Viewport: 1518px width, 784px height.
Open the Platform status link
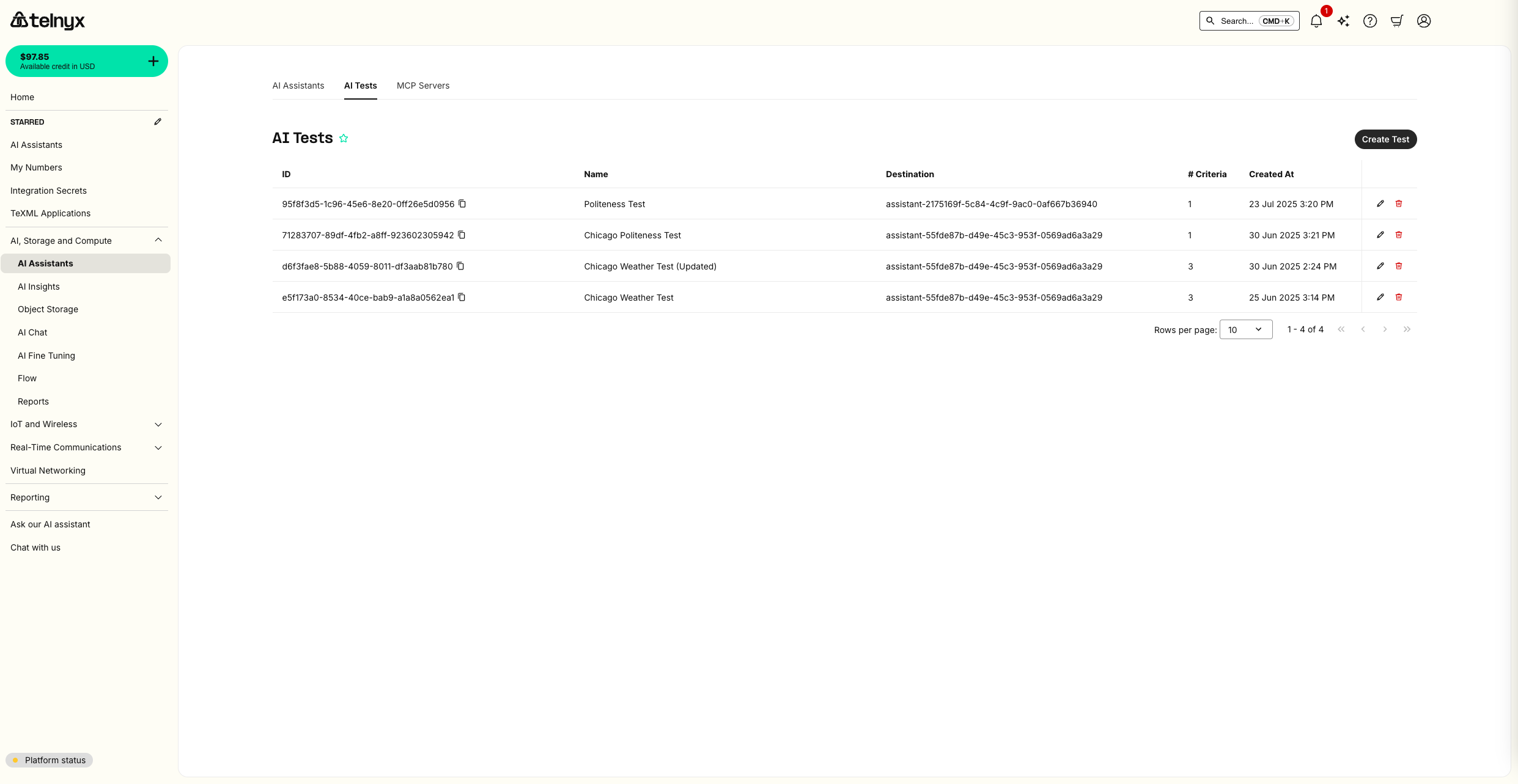[49, 760]
